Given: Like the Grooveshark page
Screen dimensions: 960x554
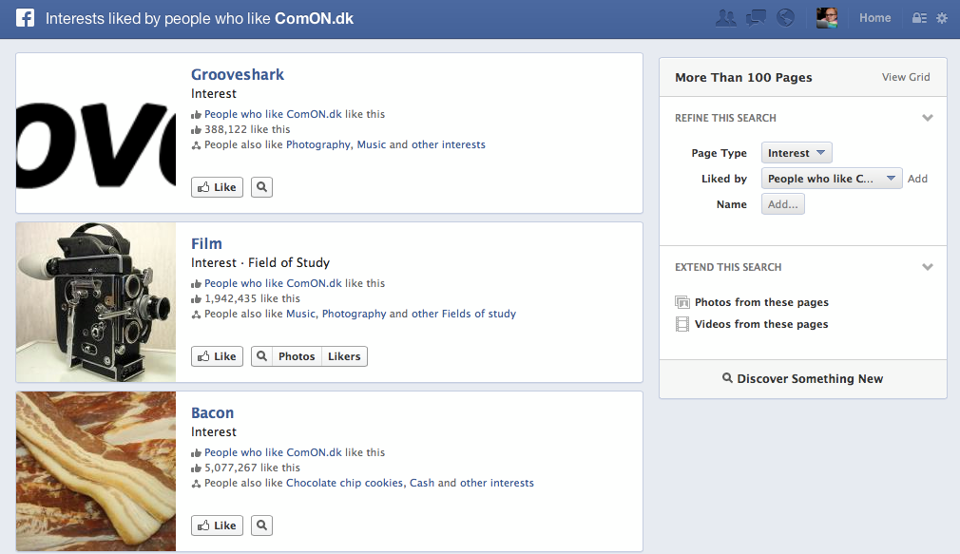Looking at the screenshot, I should click(217, 187).
